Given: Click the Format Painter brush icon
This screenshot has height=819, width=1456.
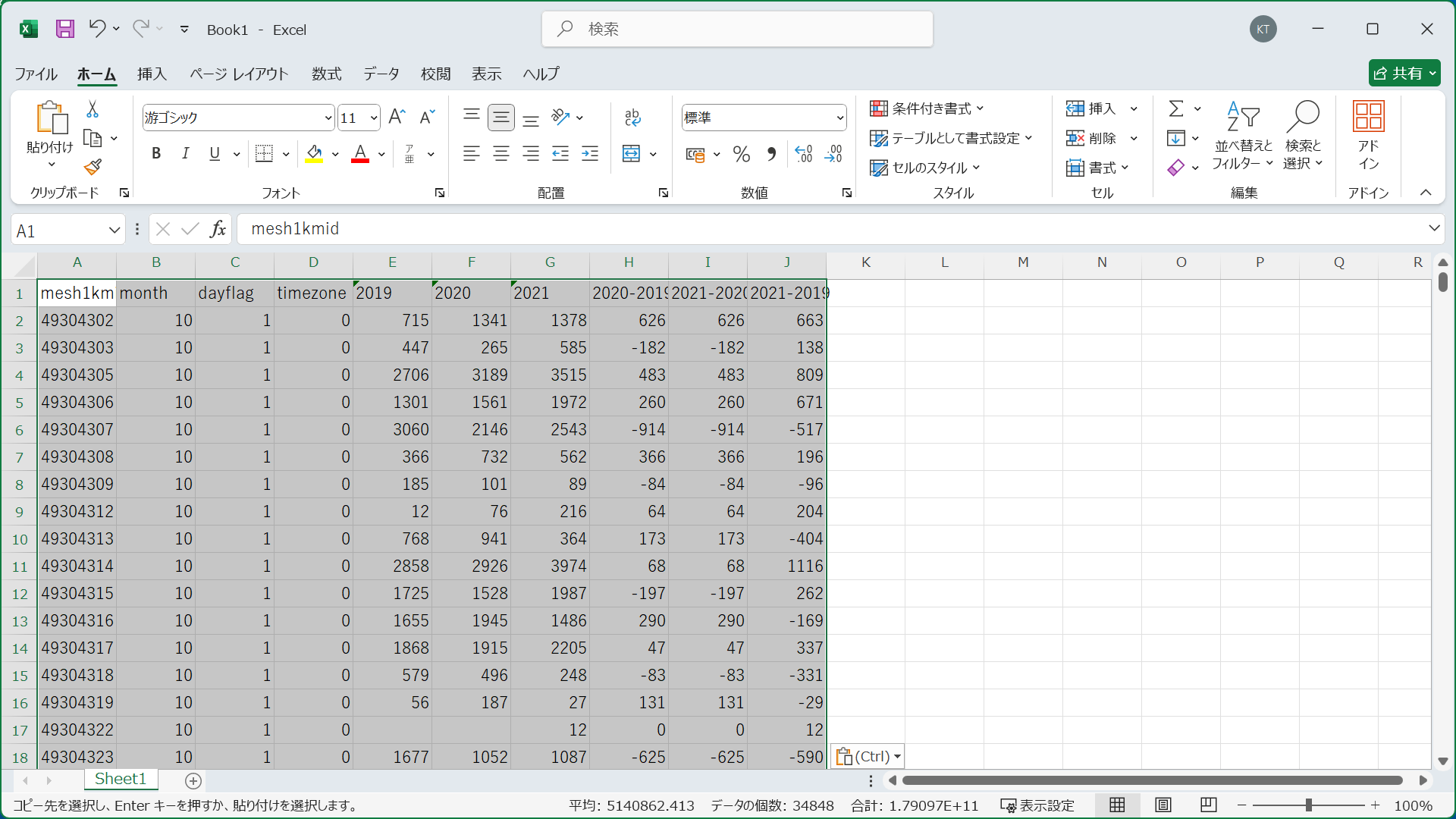Looking at the screenshot, I should point(93,167).
